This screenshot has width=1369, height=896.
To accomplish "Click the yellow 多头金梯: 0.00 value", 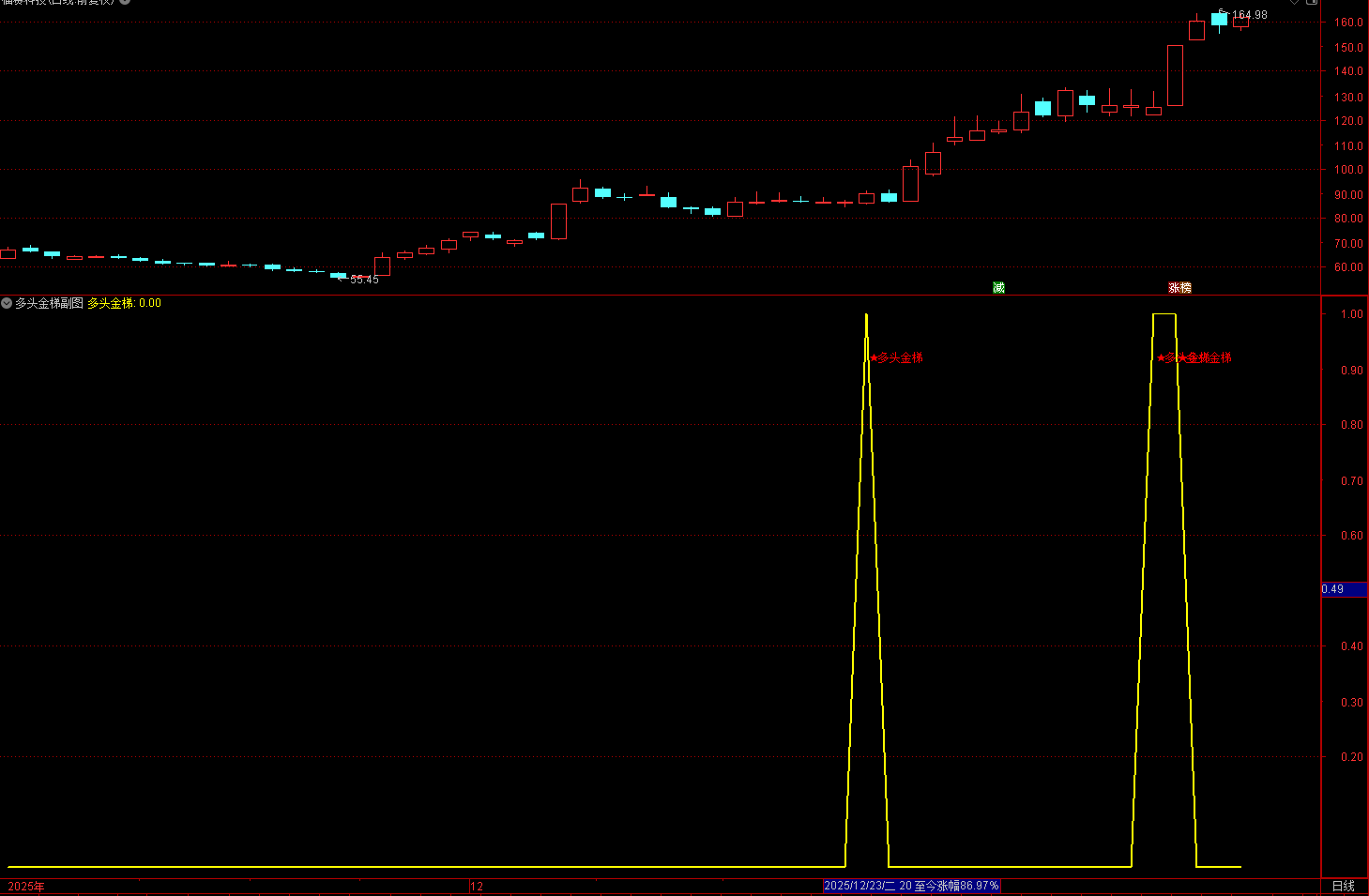I will tap(124, 303).
